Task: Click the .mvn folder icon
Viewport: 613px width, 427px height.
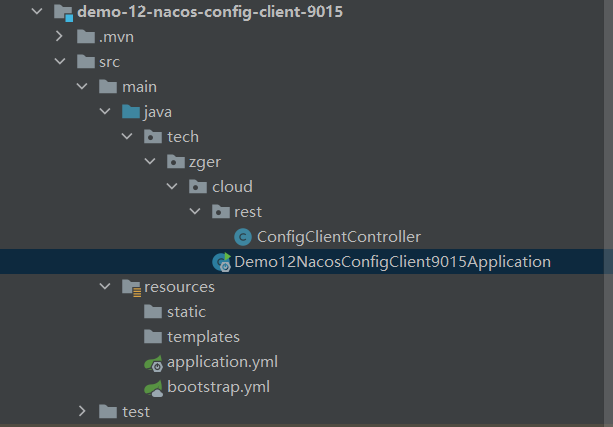Action: [86, 37]
